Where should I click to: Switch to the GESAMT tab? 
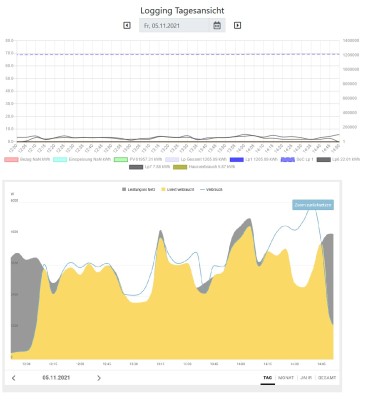pos(327,378)
